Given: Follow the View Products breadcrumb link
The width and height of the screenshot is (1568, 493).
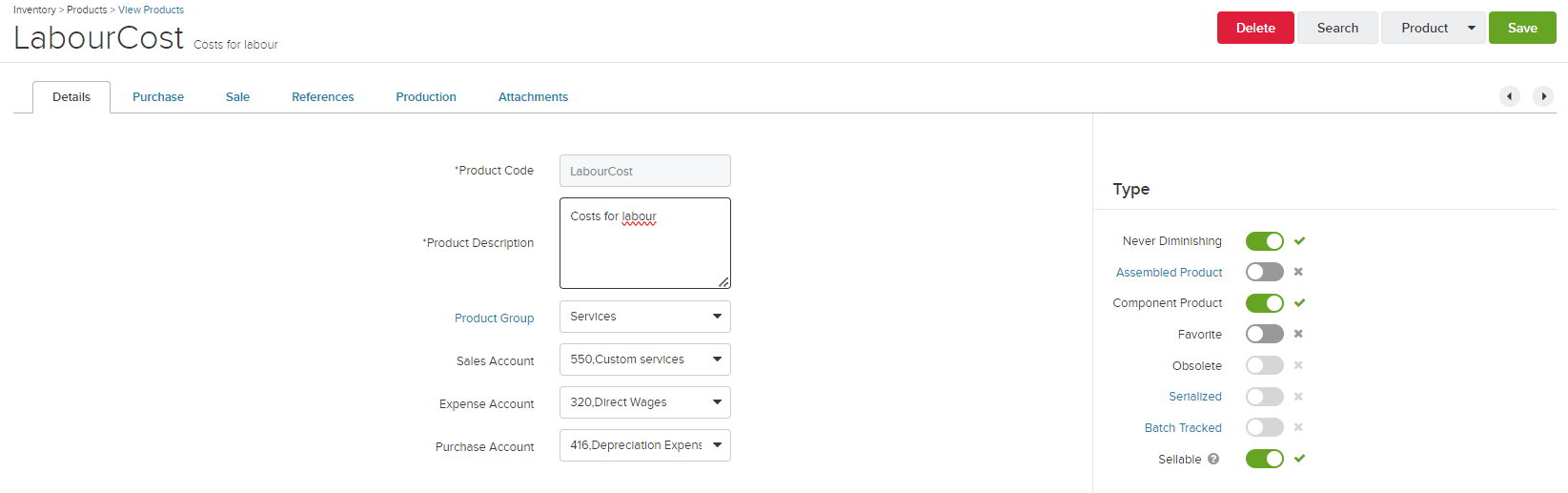Looking at the screenshot, I should tap(151, 10).
